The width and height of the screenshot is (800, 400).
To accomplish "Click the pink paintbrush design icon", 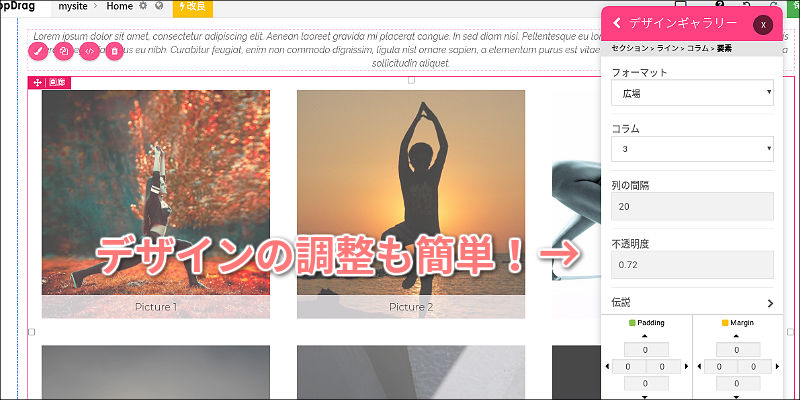I will tap(38, 51).
